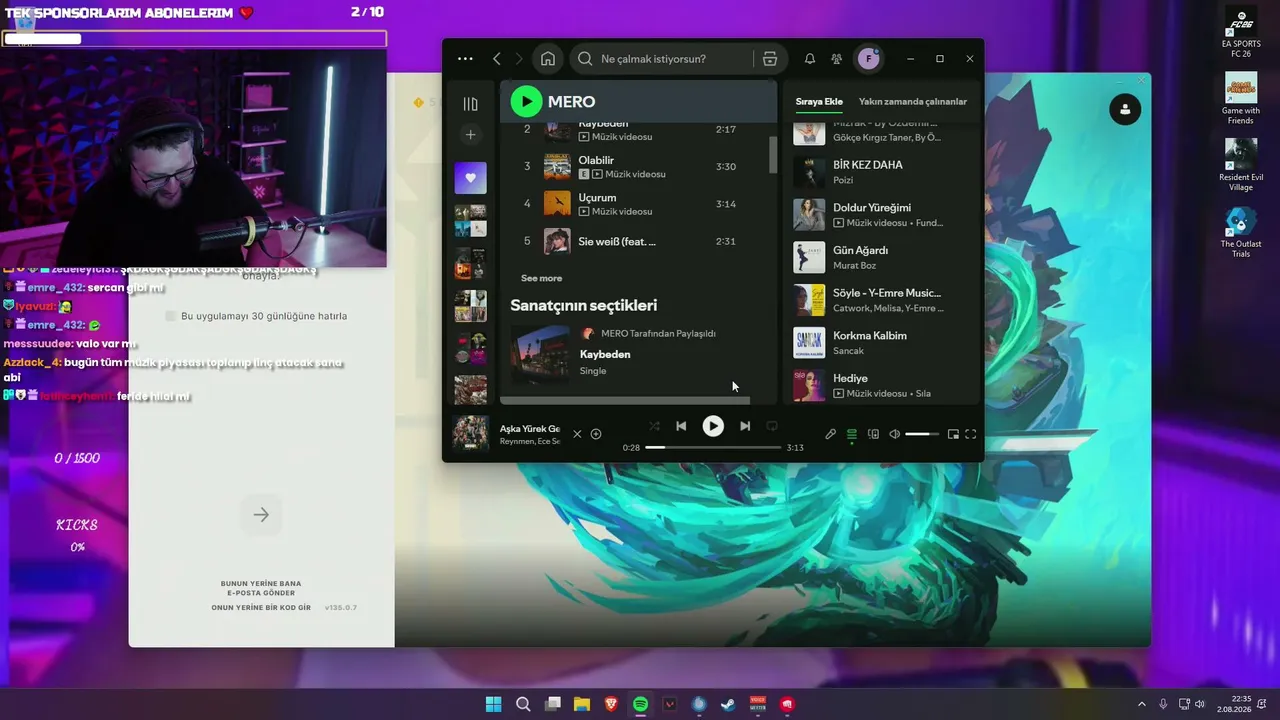This screenshot has width=1280, height=720.
Task: Mute Spotify volume speaker icon
Action: (895, 434)
